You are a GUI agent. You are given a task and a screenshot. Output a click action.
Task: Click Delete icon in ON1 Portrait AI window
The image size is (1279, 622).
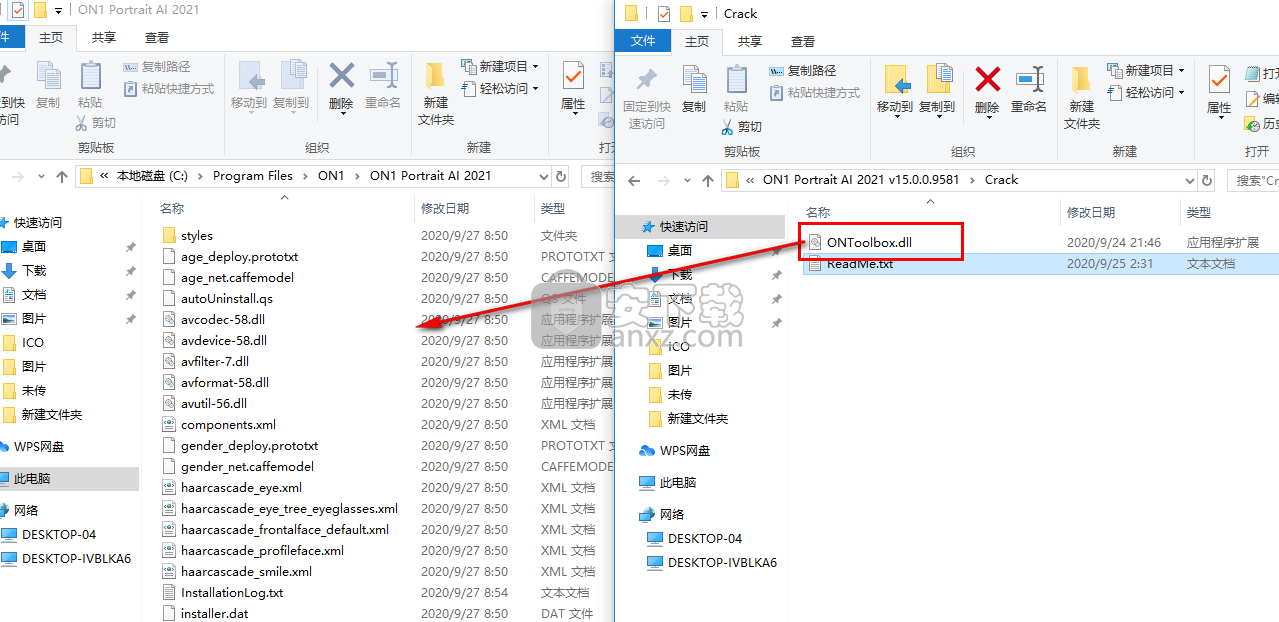point(341,76)
